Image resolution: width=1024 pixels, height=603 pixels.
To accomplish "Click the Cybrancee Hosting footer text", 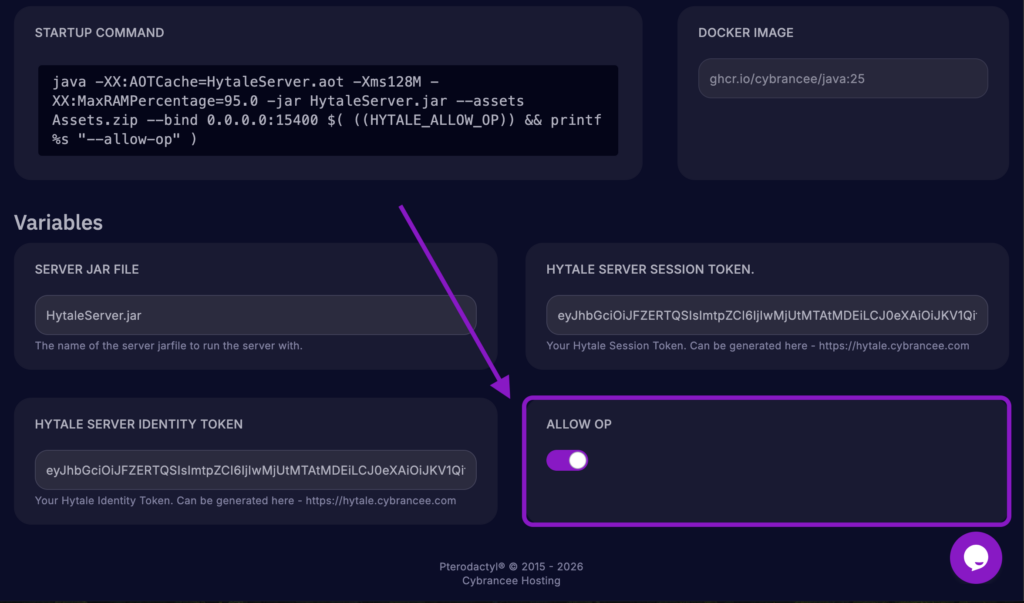I will tap(511, 579).
